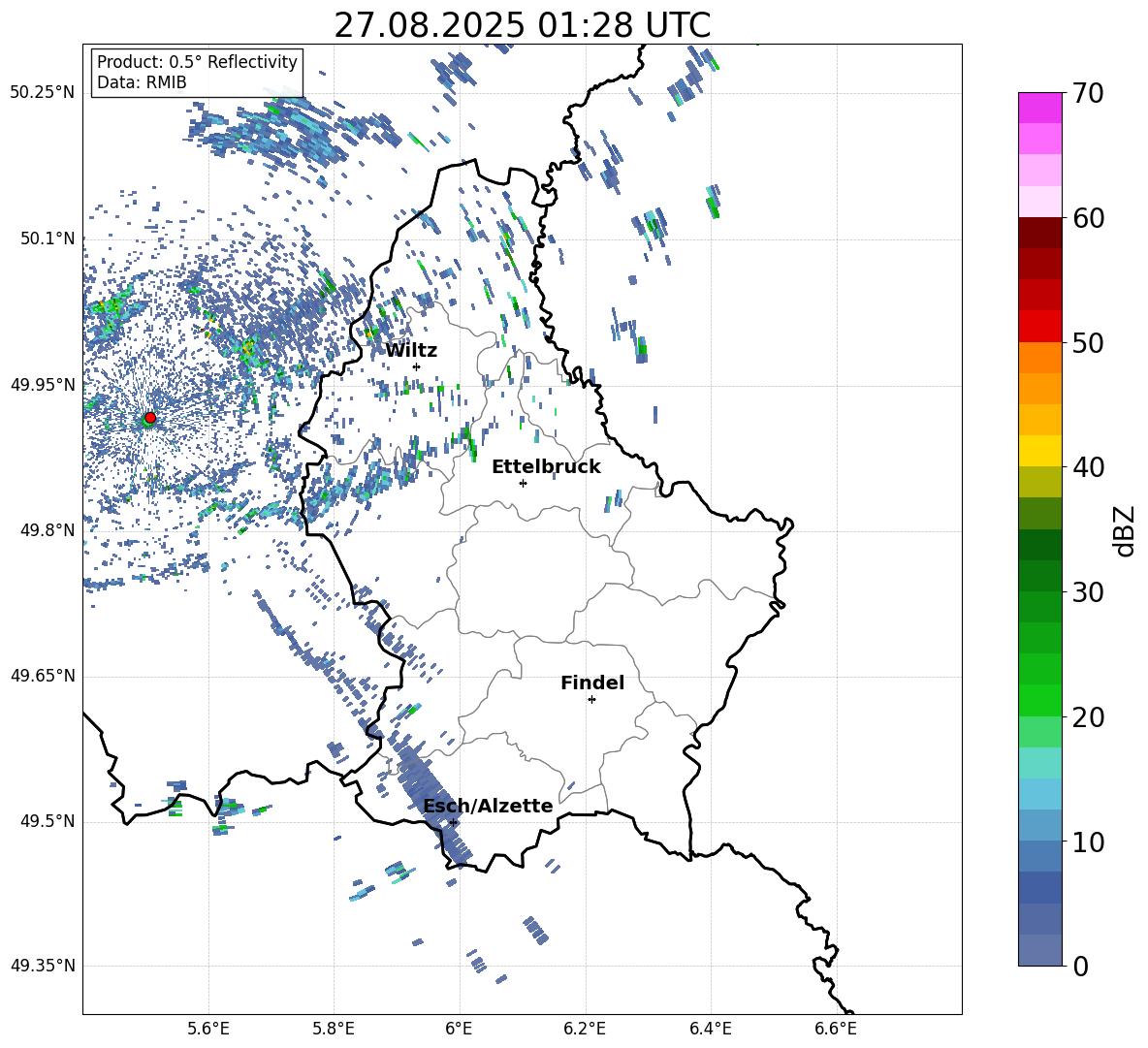Click the dark red colorbar segment below 60
Viewport: 1148px width, 1048px height.
1039,233
